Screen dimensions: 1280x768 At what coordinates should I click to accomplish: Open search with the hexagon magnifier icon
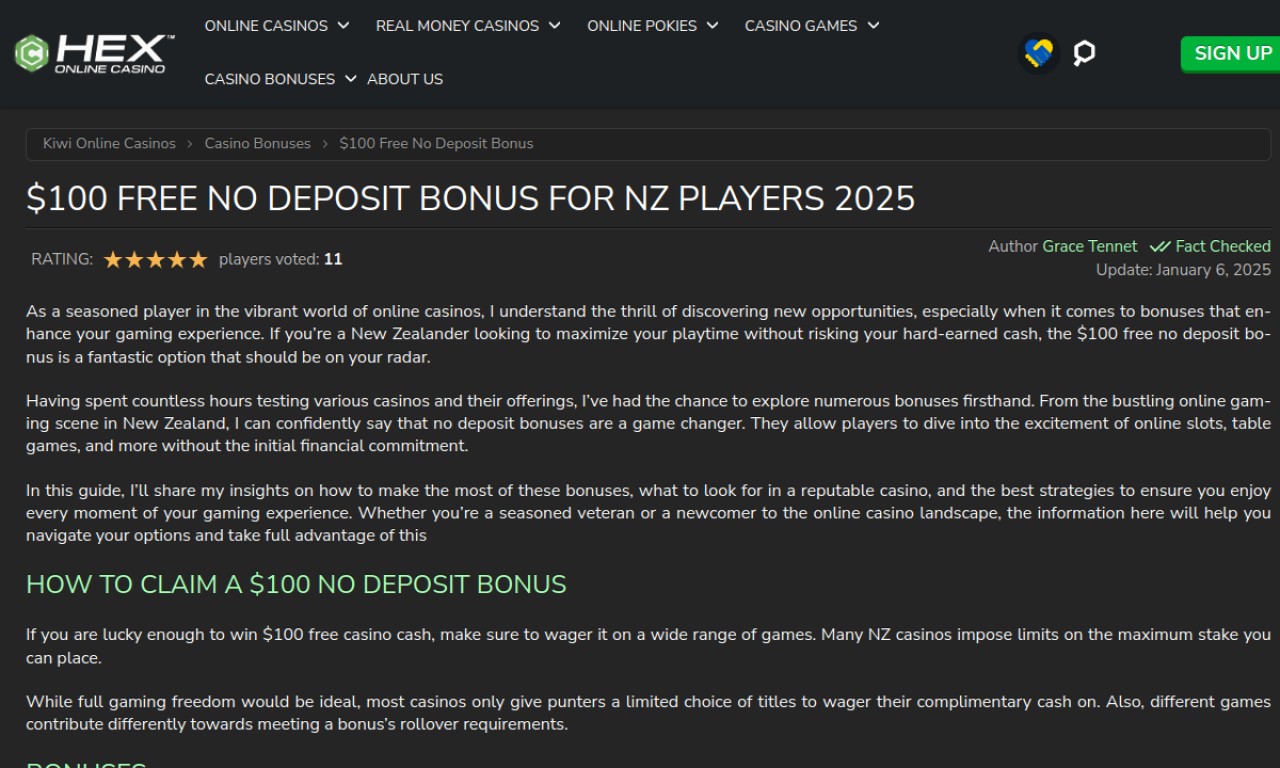pyautogui.click(x=1084, y=53)
